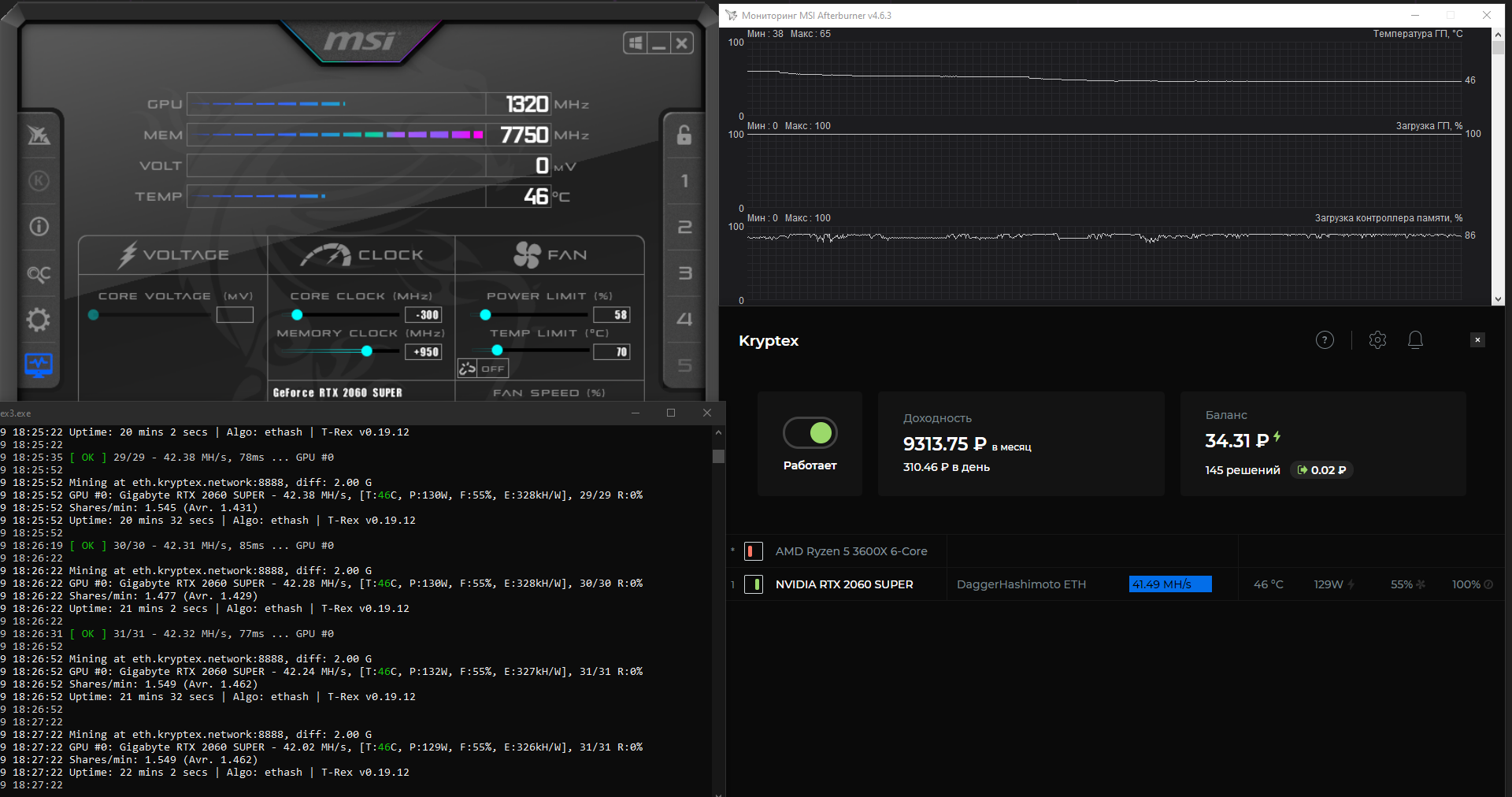The image size is (1512, 797).
Task: Edit the power limit 58 value field
Action: coord(611,315)
